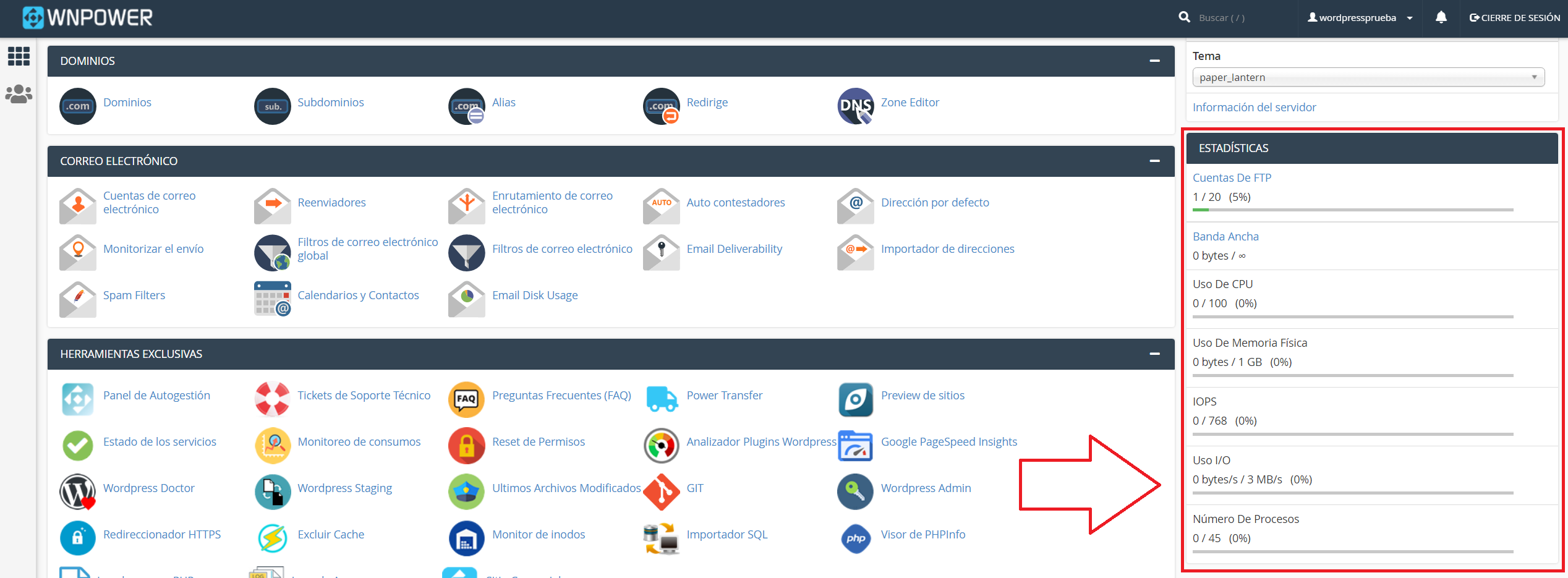The height and width of the screenshot is (578, 1568).
Task: Open Cuentas De FTP statistics link
Action: (x=1232, y=177)
